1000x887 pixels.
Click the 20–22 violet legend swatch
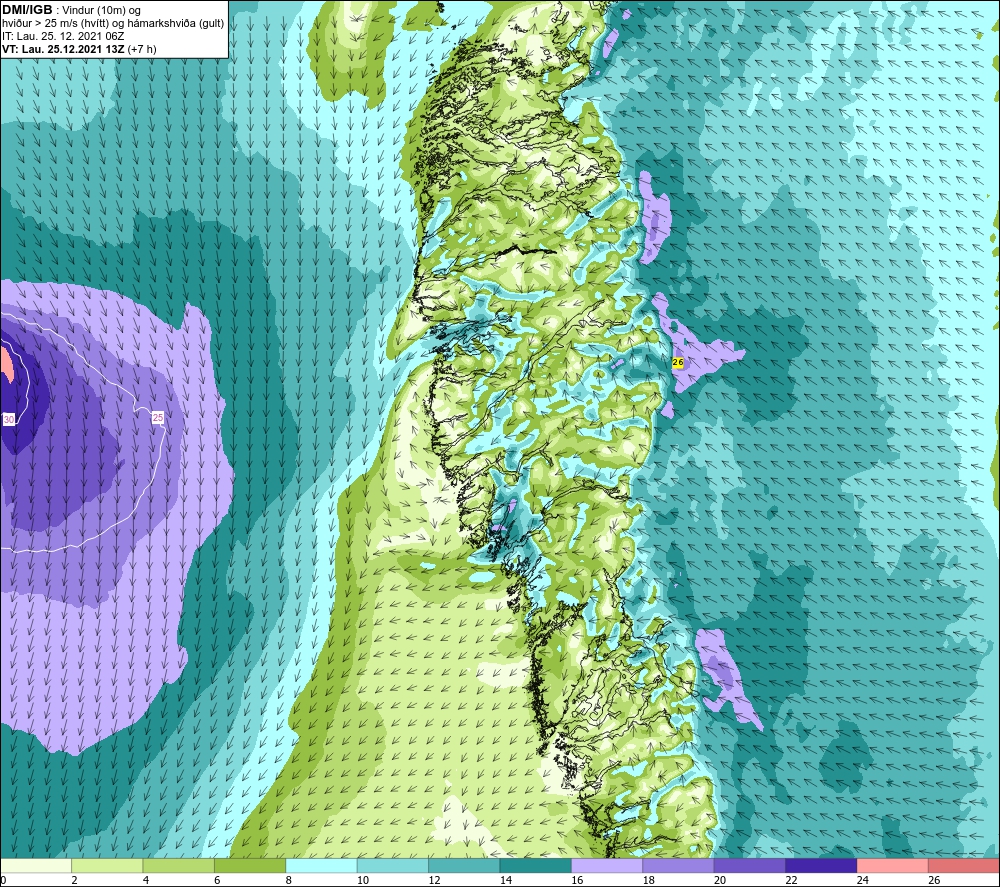[x=750, y=866]
